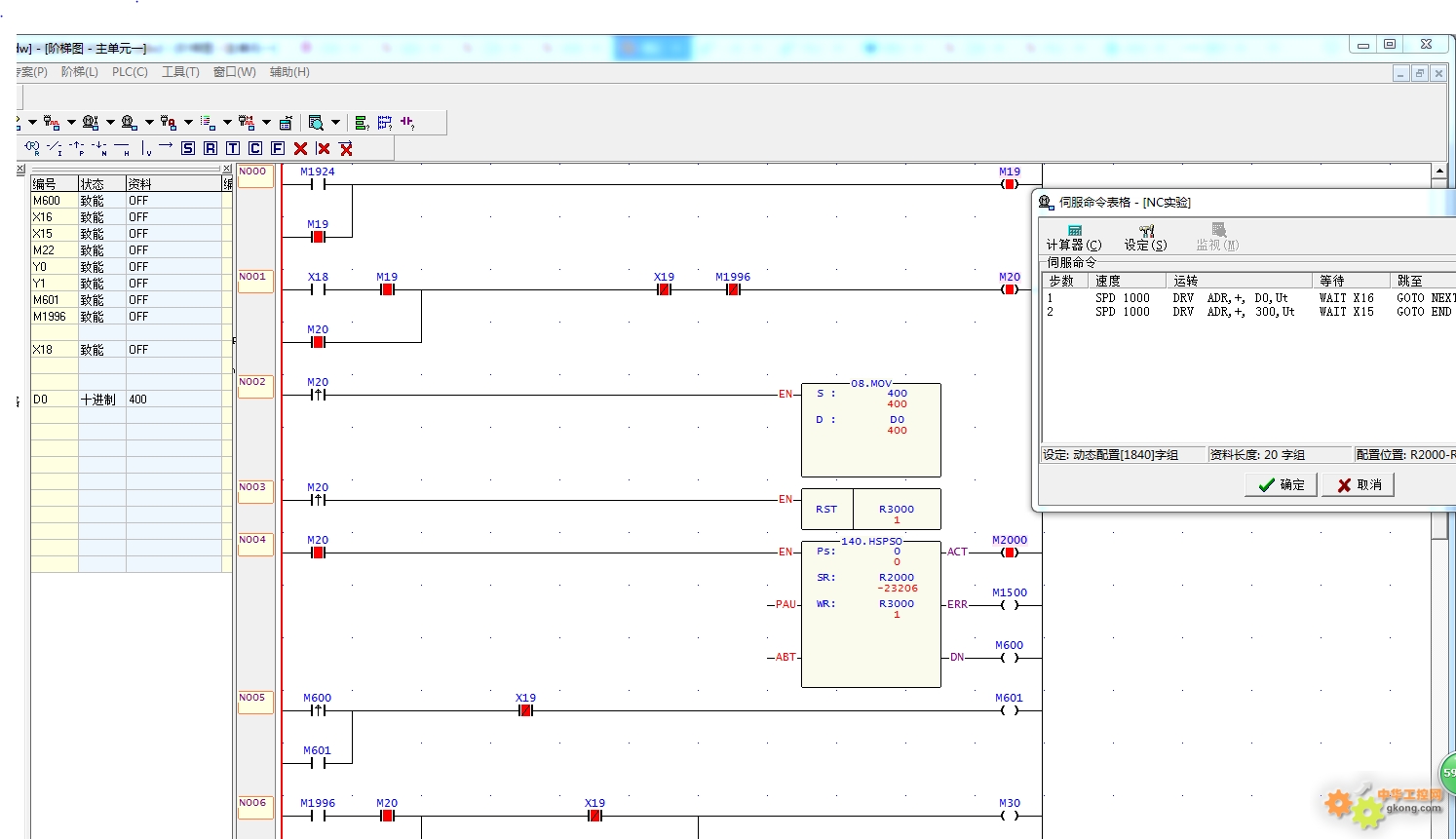Select the boxed F function tool
The height and width of the screenshot is (839, 1456).
[278, 148]
